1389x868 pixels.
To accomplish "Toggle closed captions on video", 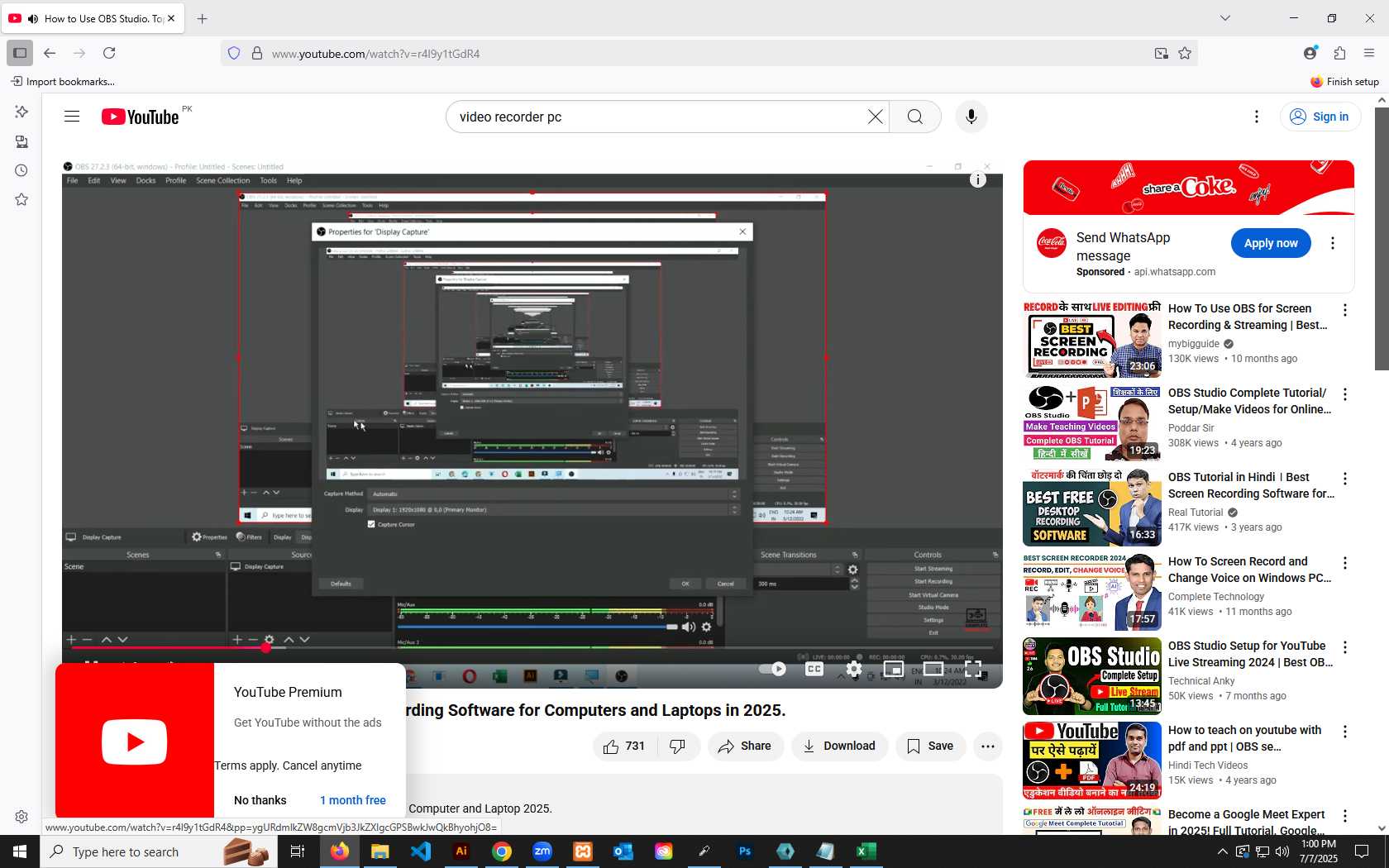I will point(814,669).
